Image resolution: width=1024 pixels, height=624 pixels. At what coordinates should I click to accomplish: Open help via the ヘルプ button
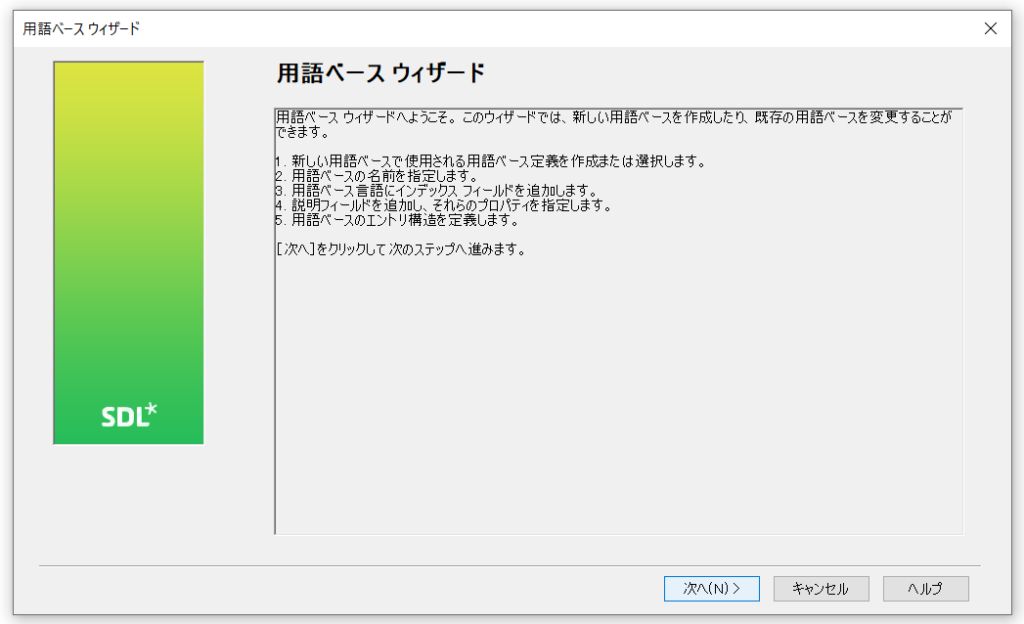925,589
